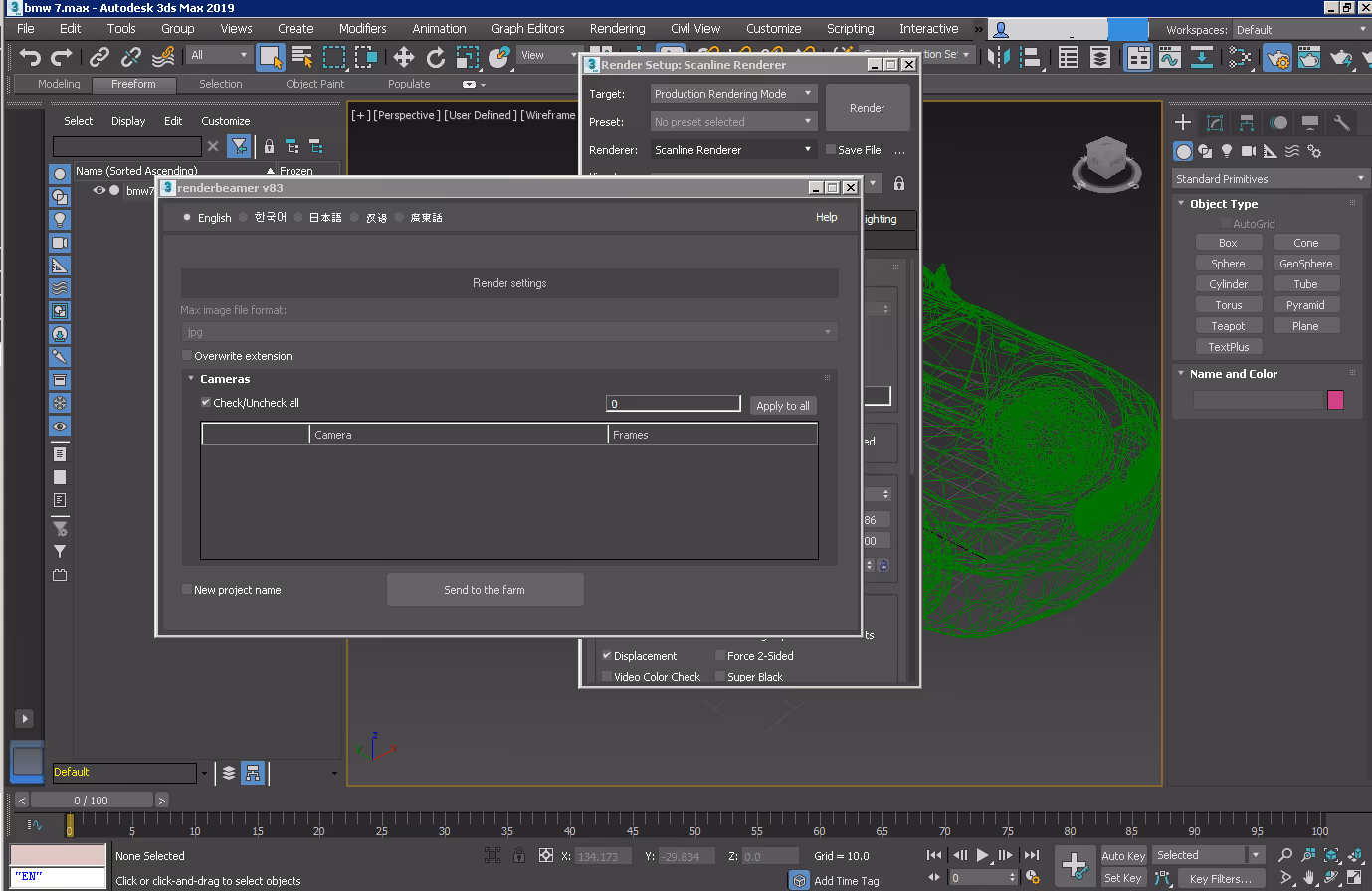1372x891 pixels.
Task: Click the GeoSphere object type button
Action: click(x=1306, y=264)
